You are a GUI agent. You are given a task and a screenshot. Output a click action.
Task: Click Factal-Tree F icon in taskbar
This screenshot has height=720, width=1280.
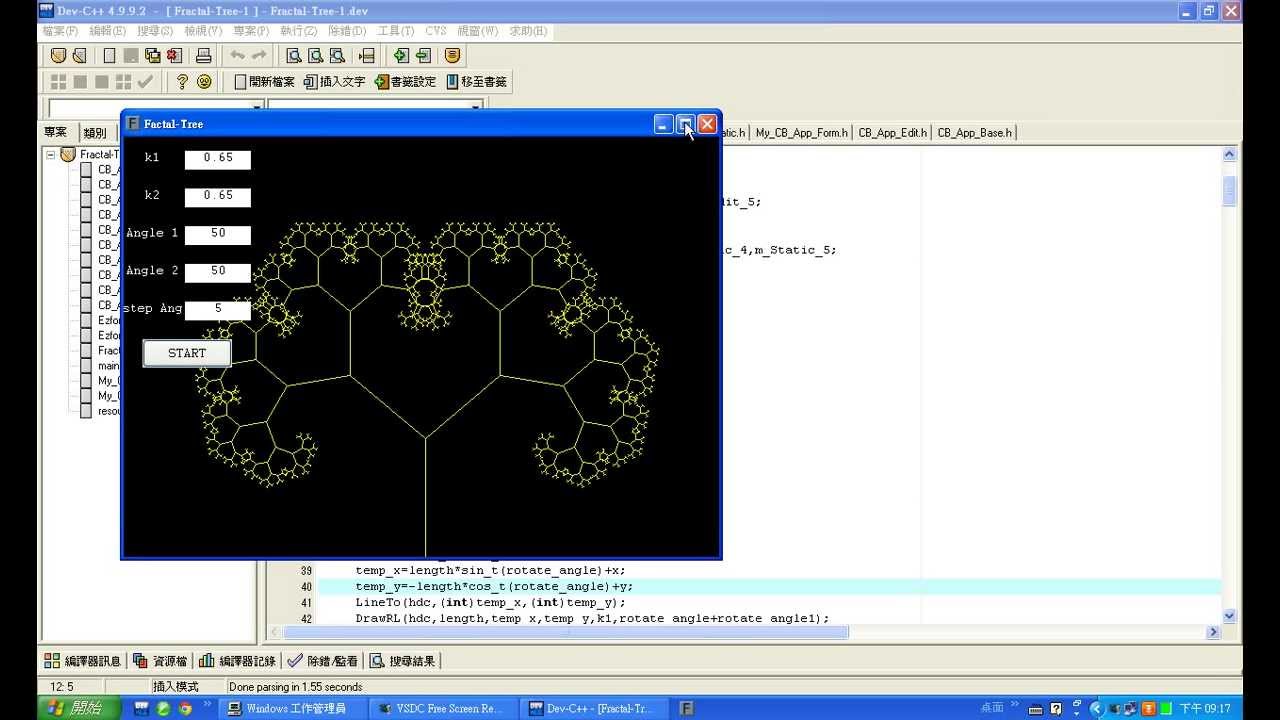[686, 708]
